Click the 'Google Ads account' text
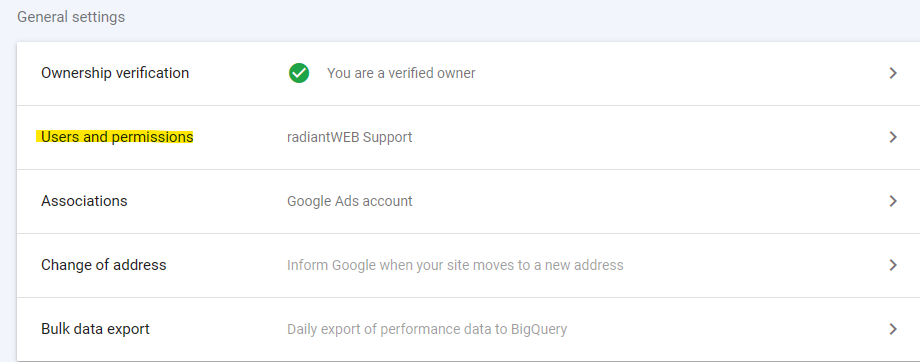The image size is (920, 362). click(350, 201)
